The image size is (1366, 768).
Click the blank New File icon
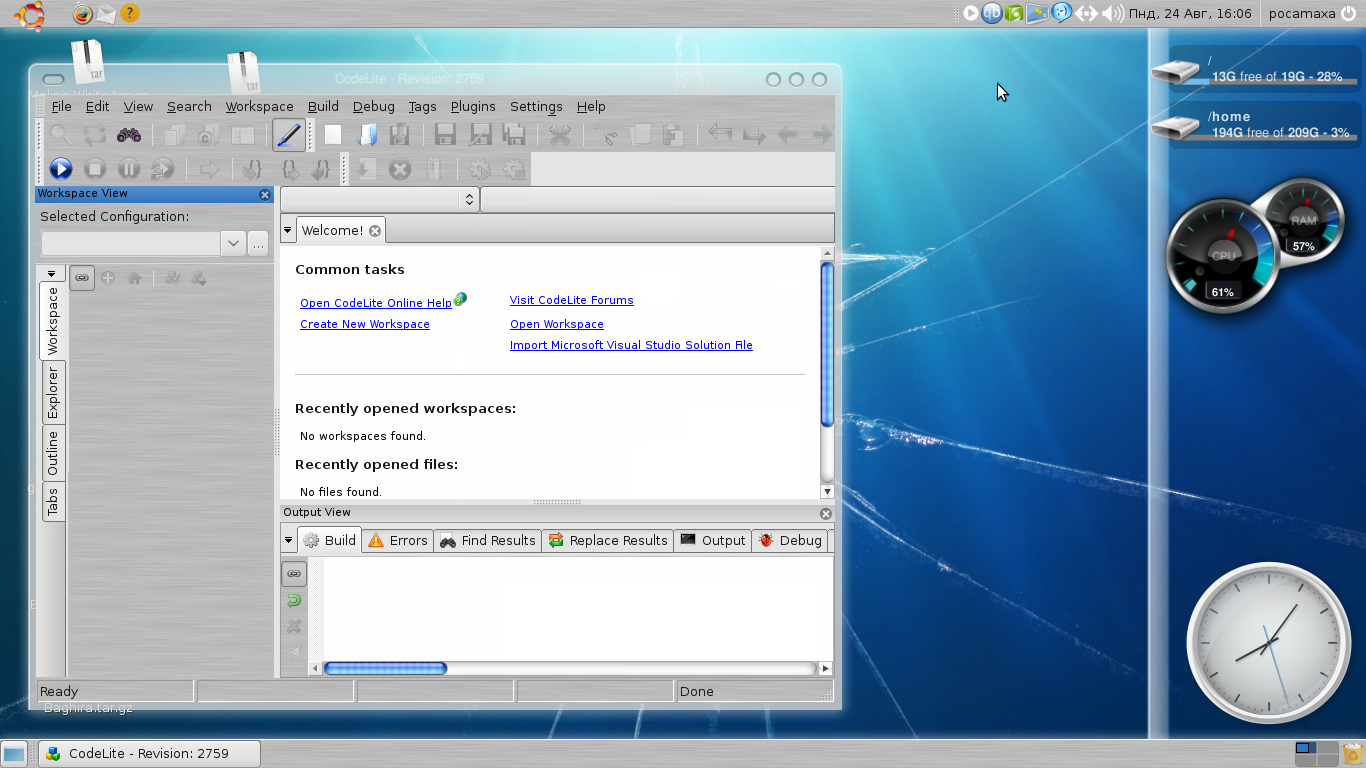coord(333,135)
